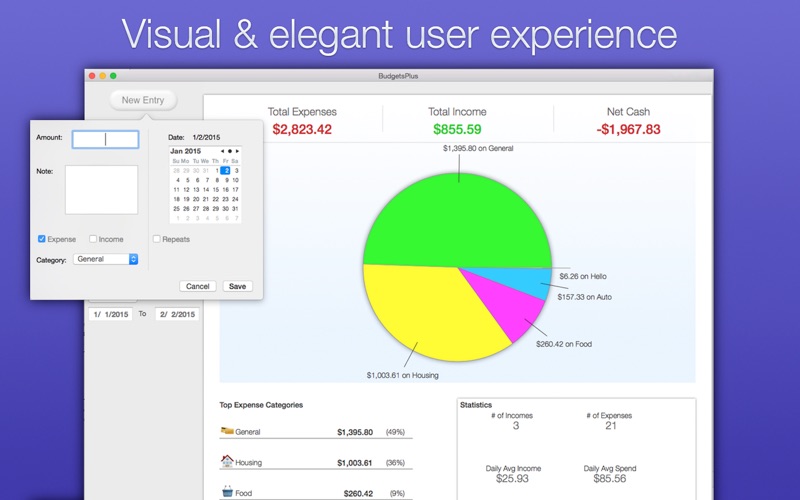Select the General $1,395.80 amount
The height and width of the screenshot is (500, 800).
(x=355, y=432)
